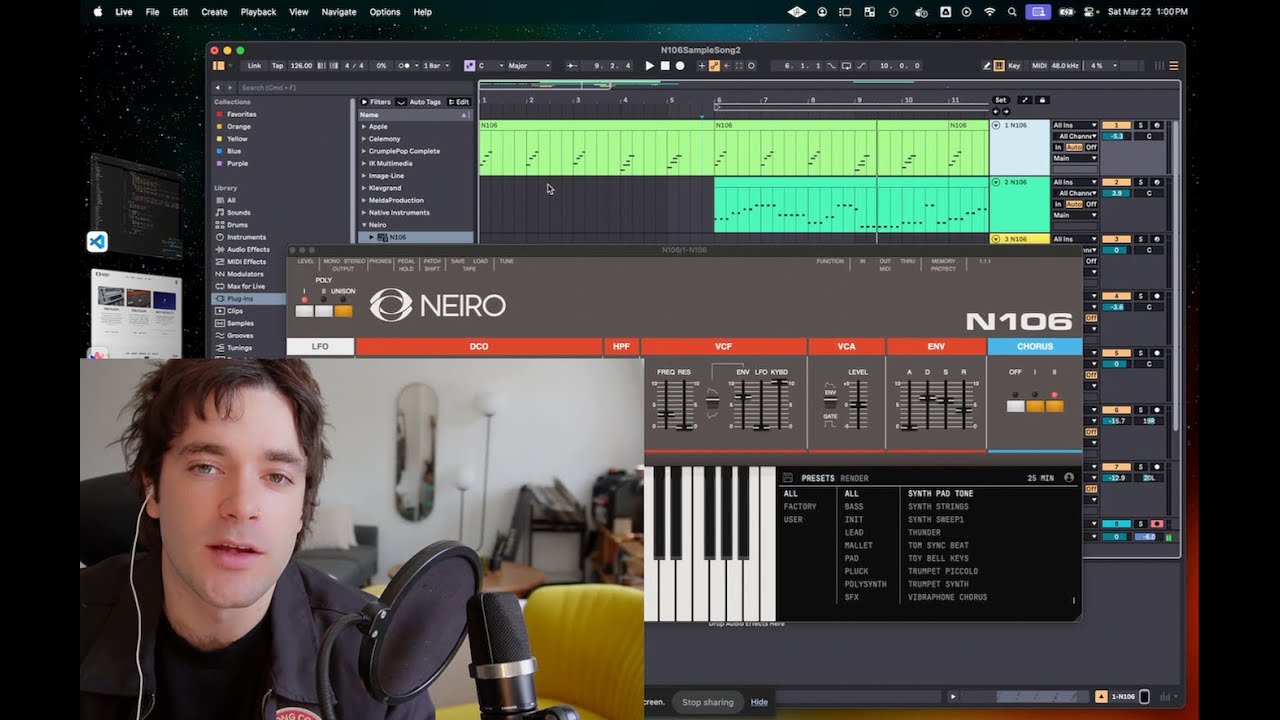Select the Orange collection color
The height and width of the screenshot is (720, 1280).
tap(238, 127)
